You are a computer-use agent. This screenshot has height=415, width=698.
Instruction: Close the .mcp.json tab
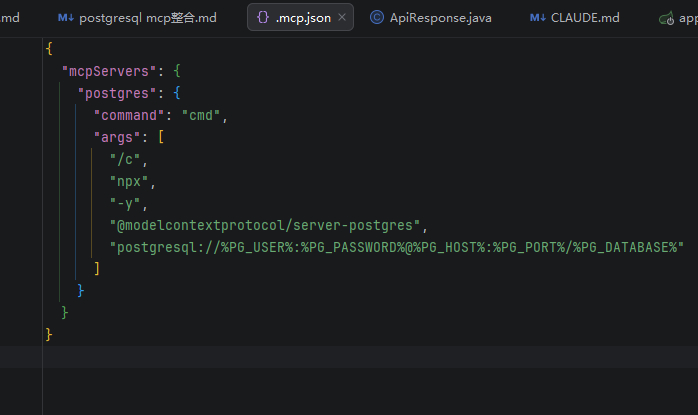pyautogui.click(x=342, y=18)
